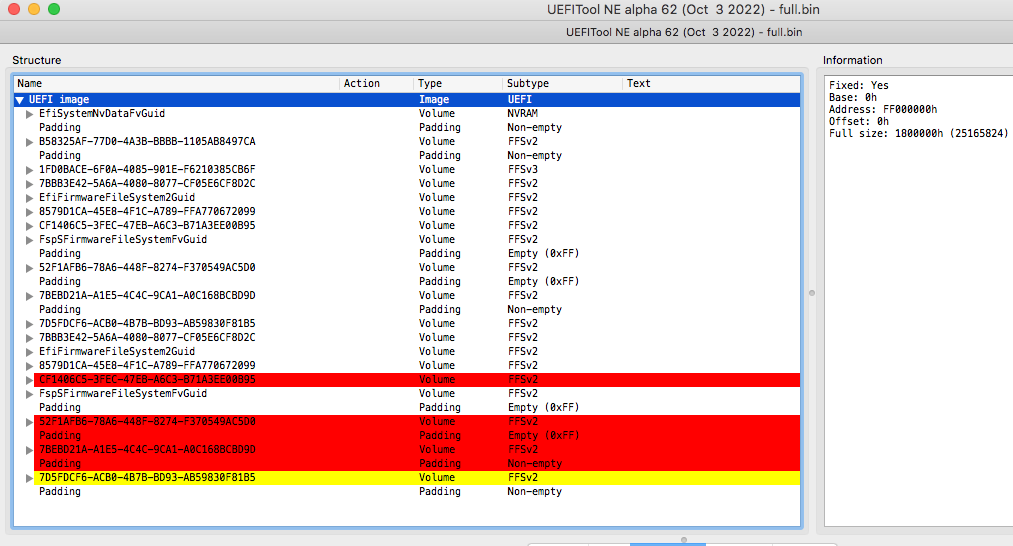
Task: Expand the unhighlighted 52F1AFB6-78A6-448F volume arrow
Action: coord(29,268)
